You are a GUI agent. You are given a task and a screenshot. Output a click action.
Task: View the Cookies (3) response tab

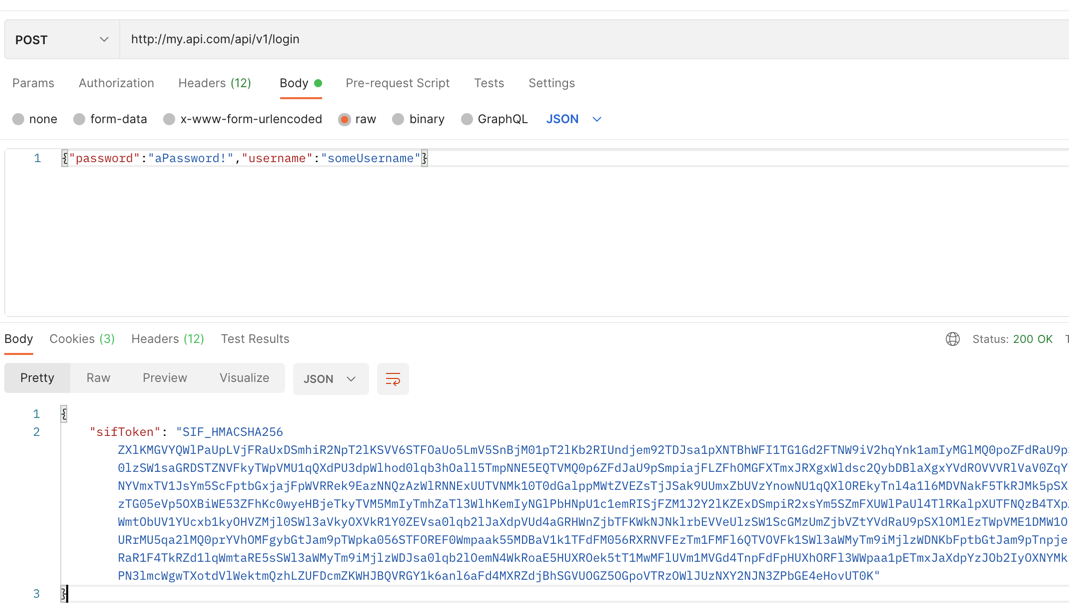82,339
